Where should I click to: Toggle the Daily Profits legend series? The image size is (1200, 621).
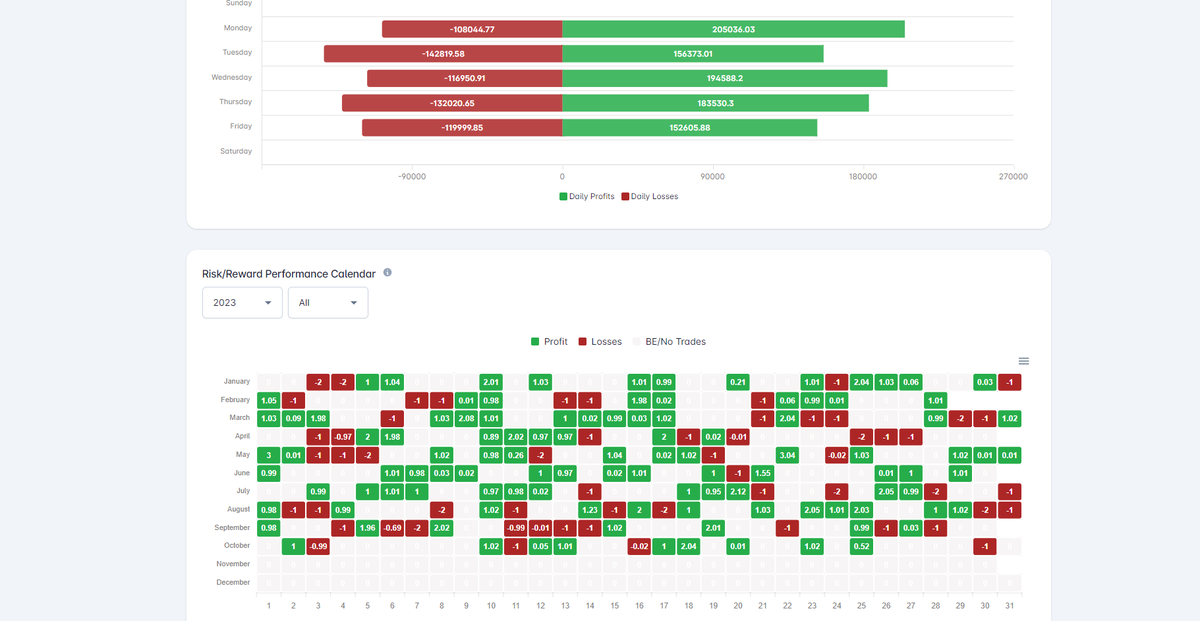coord(587,196)
